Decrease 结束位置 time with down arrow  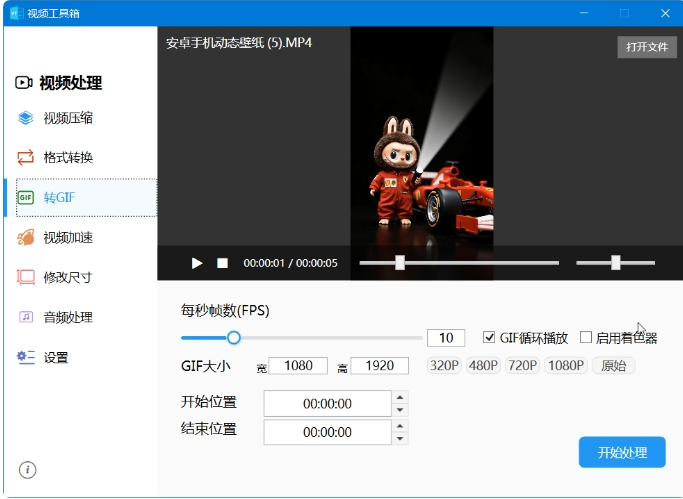[x=400, y=438]
